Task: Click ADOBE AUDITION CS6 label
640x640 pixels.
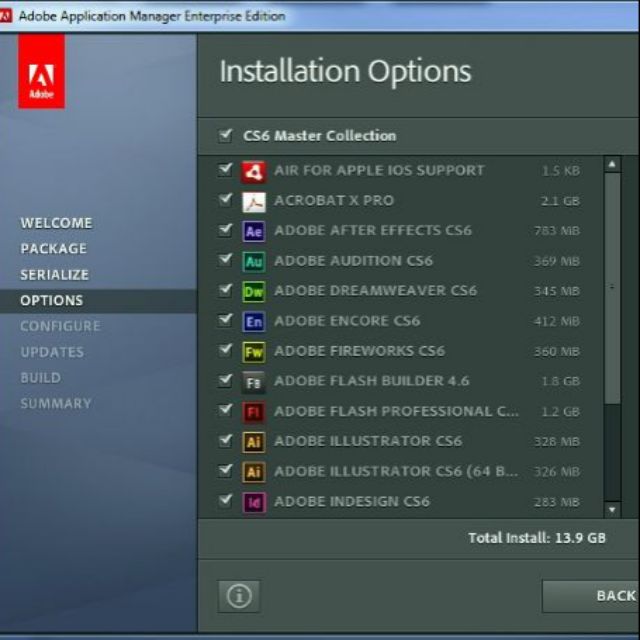Action: [x=353, y=260]
